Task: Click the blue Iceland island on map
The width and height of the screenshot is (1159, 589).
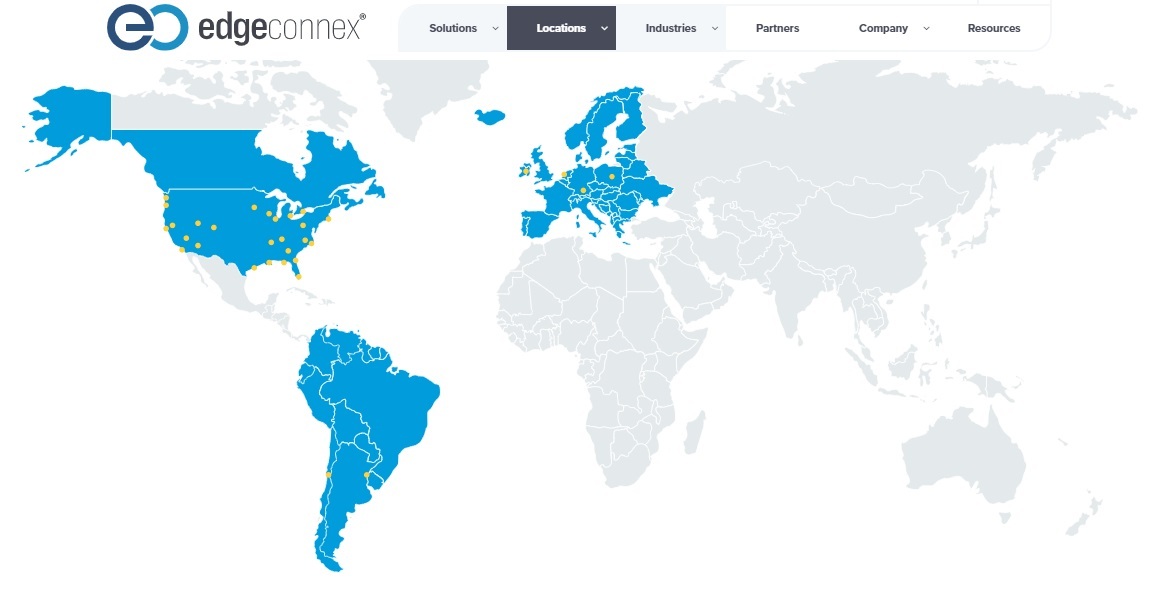Action: [x=489, y=115]
